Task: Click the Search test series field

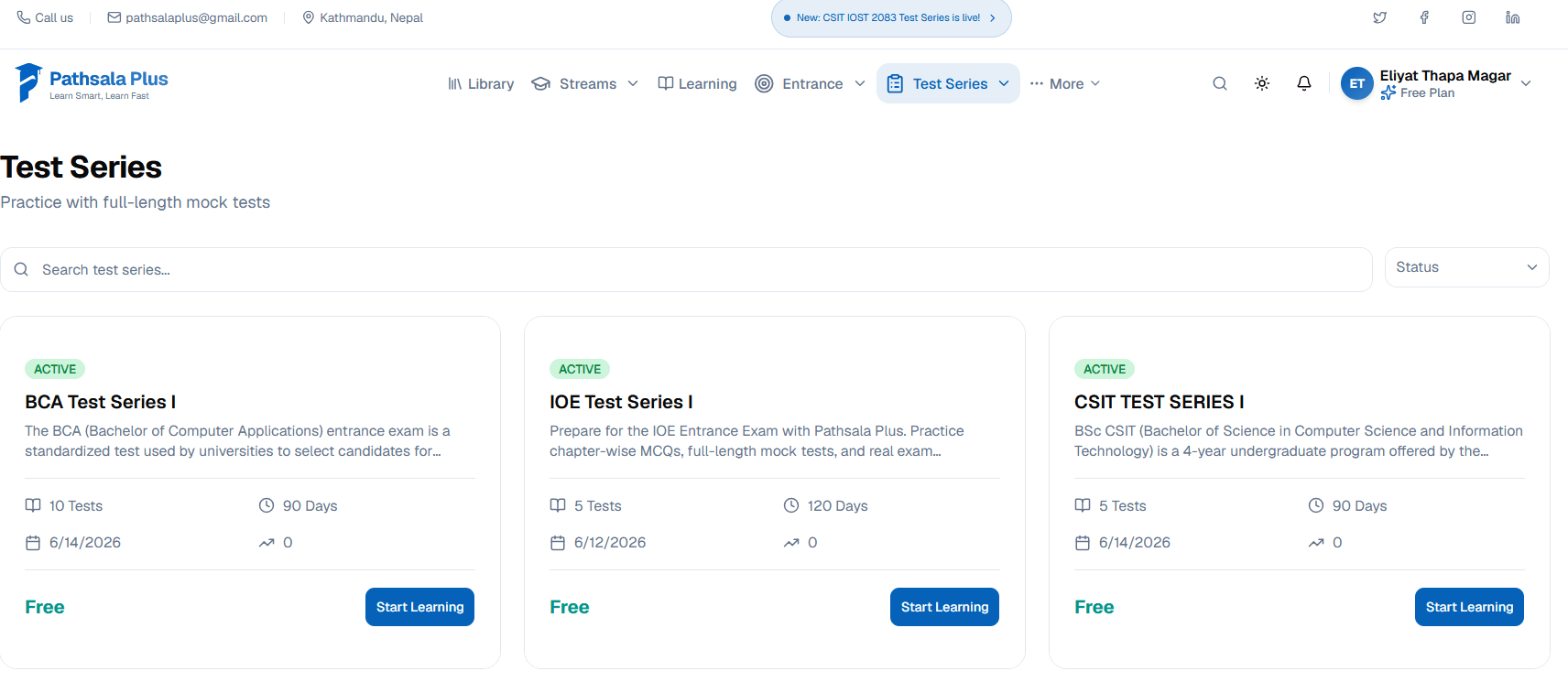Action: point(686,269)
